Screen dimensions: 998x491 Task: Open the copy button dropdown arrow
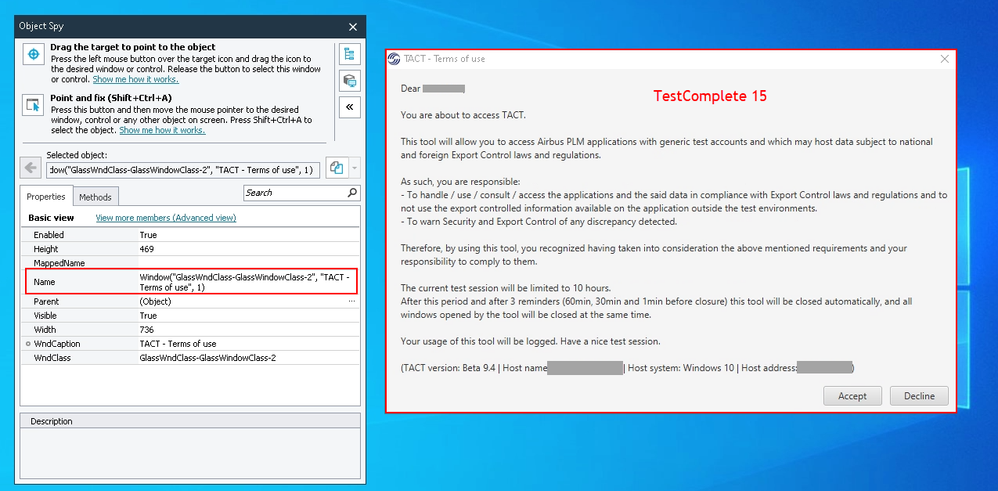click(355, 168)
